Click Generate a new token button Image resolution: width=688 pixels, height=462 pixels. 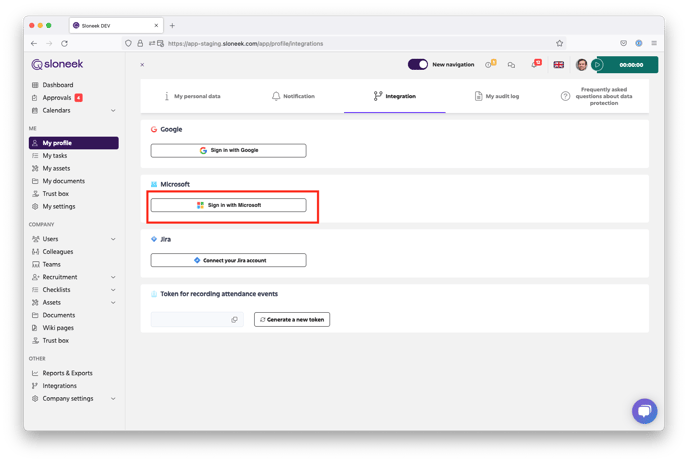292,319
